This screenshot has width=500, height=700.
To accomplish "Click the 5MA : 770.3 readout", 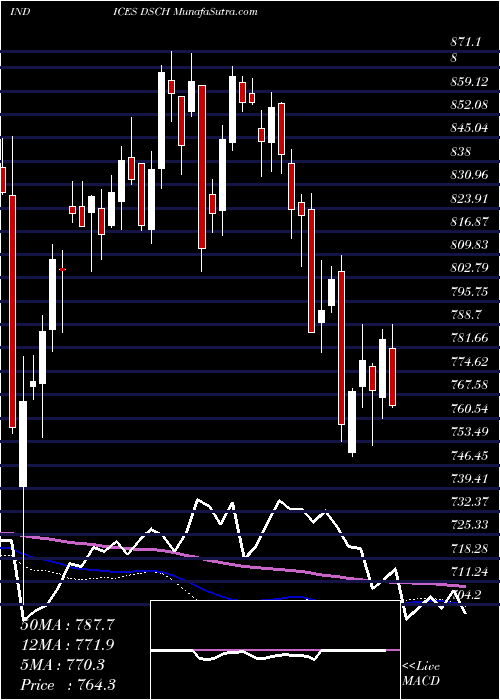I will 62,665.
